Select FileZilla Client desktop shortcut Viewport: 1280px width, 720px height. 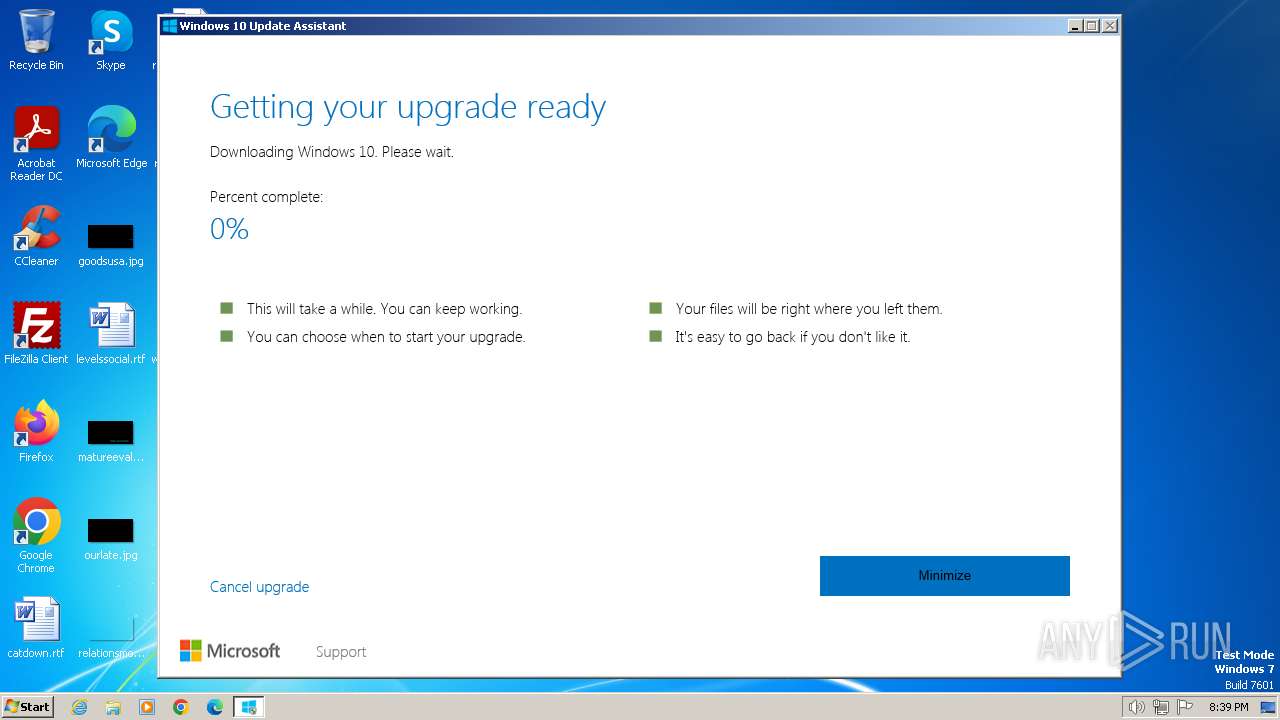(36, 334)
